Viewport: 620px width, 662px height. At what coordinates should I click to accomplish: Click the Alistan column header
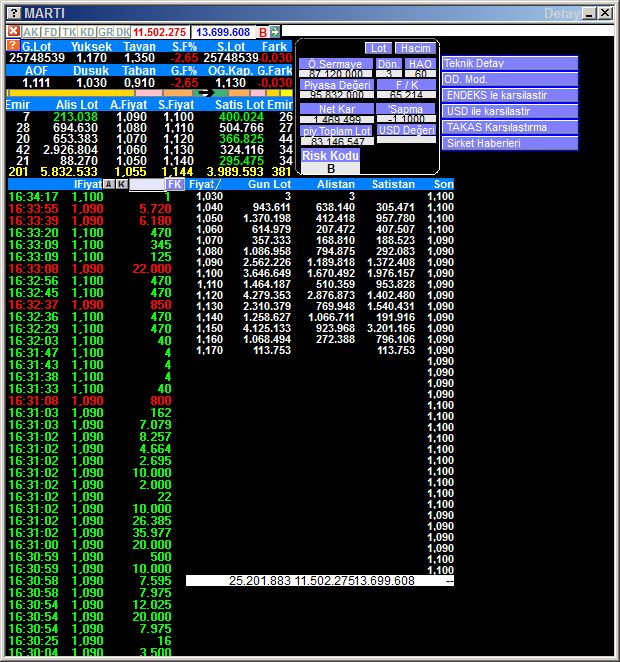point(336,184)
